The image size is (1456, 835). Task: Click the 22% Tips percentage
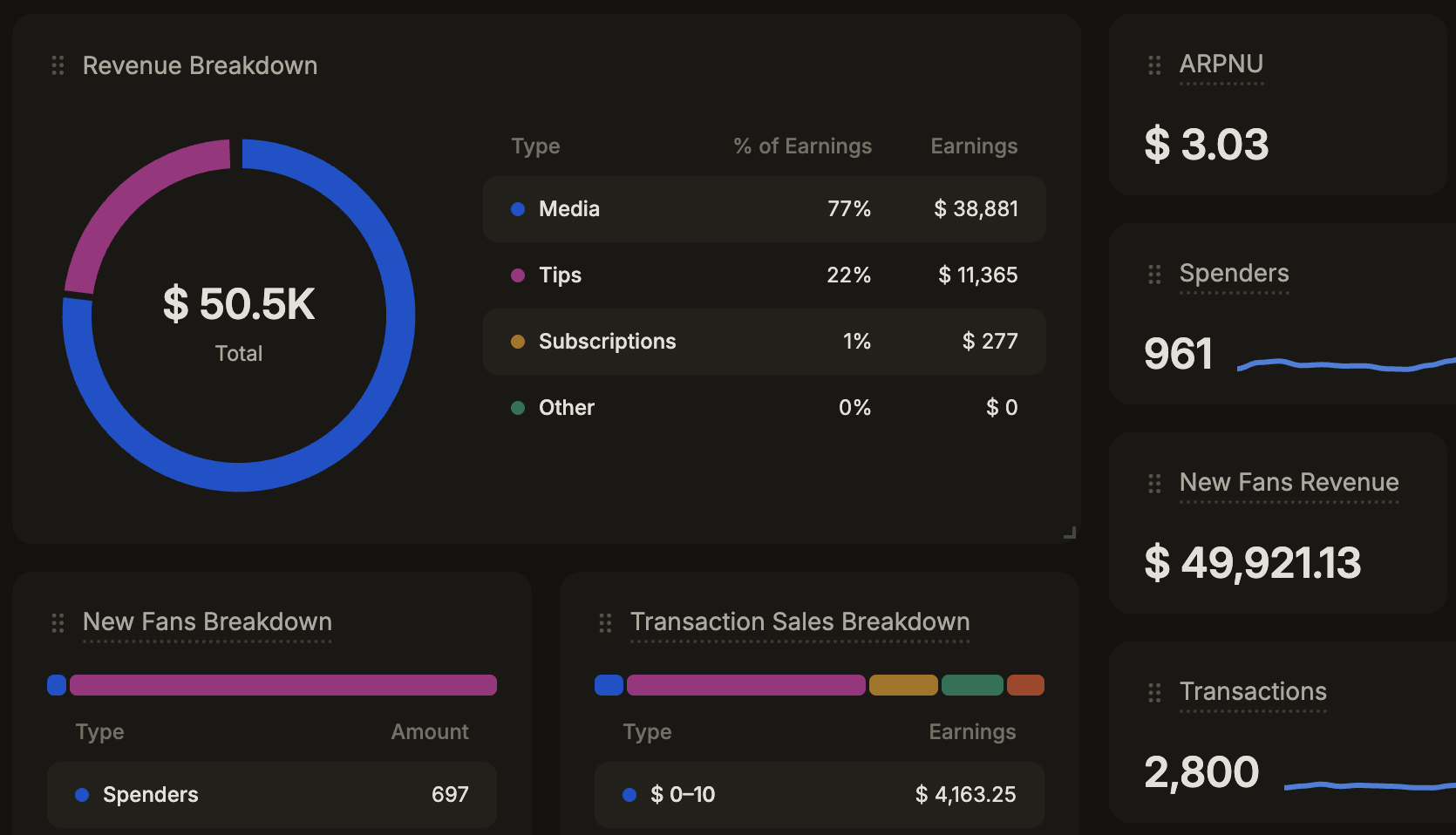tap(849, 275)
